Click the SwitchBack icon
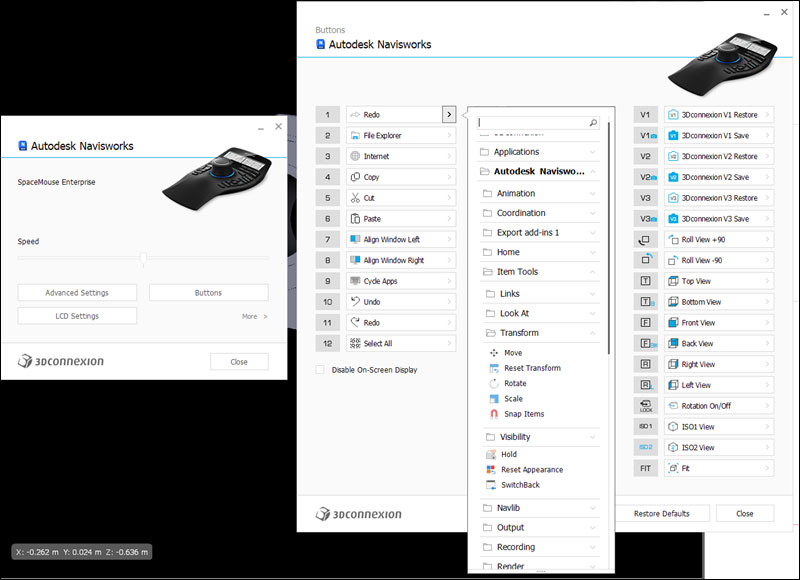 point(491,485)
